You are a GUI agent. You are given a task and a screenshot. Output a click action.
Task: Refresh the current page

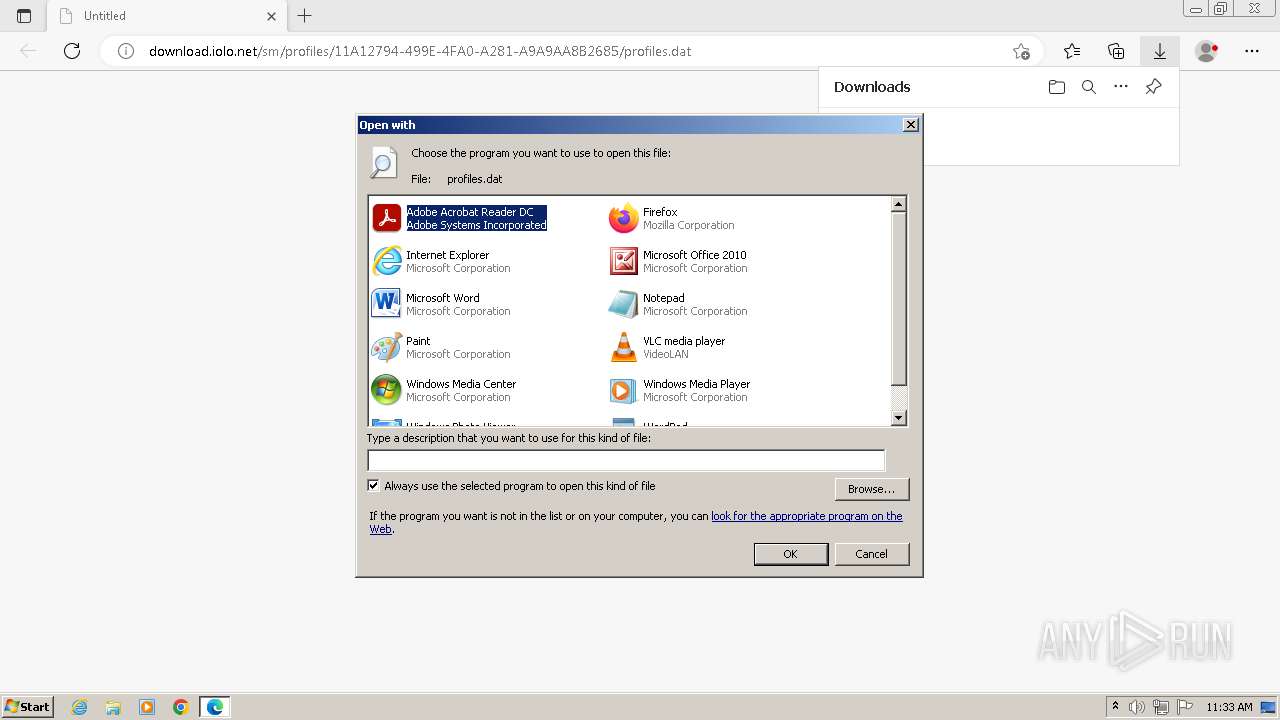(72, 51)
